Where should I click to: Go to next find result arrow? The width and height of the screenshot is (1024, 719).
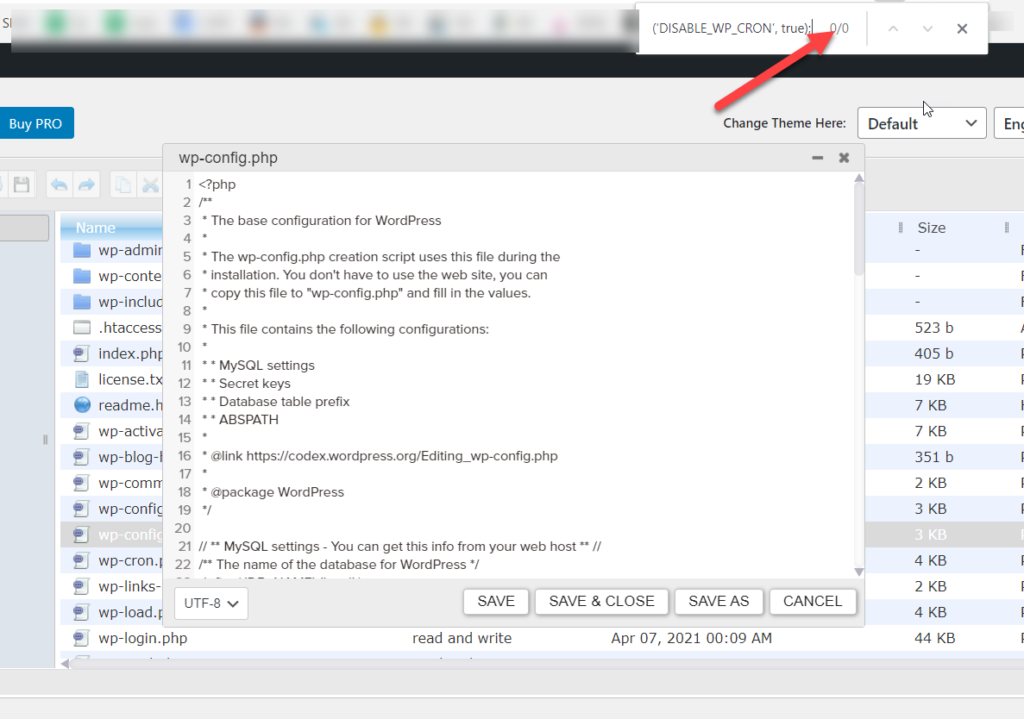point(927,29)
